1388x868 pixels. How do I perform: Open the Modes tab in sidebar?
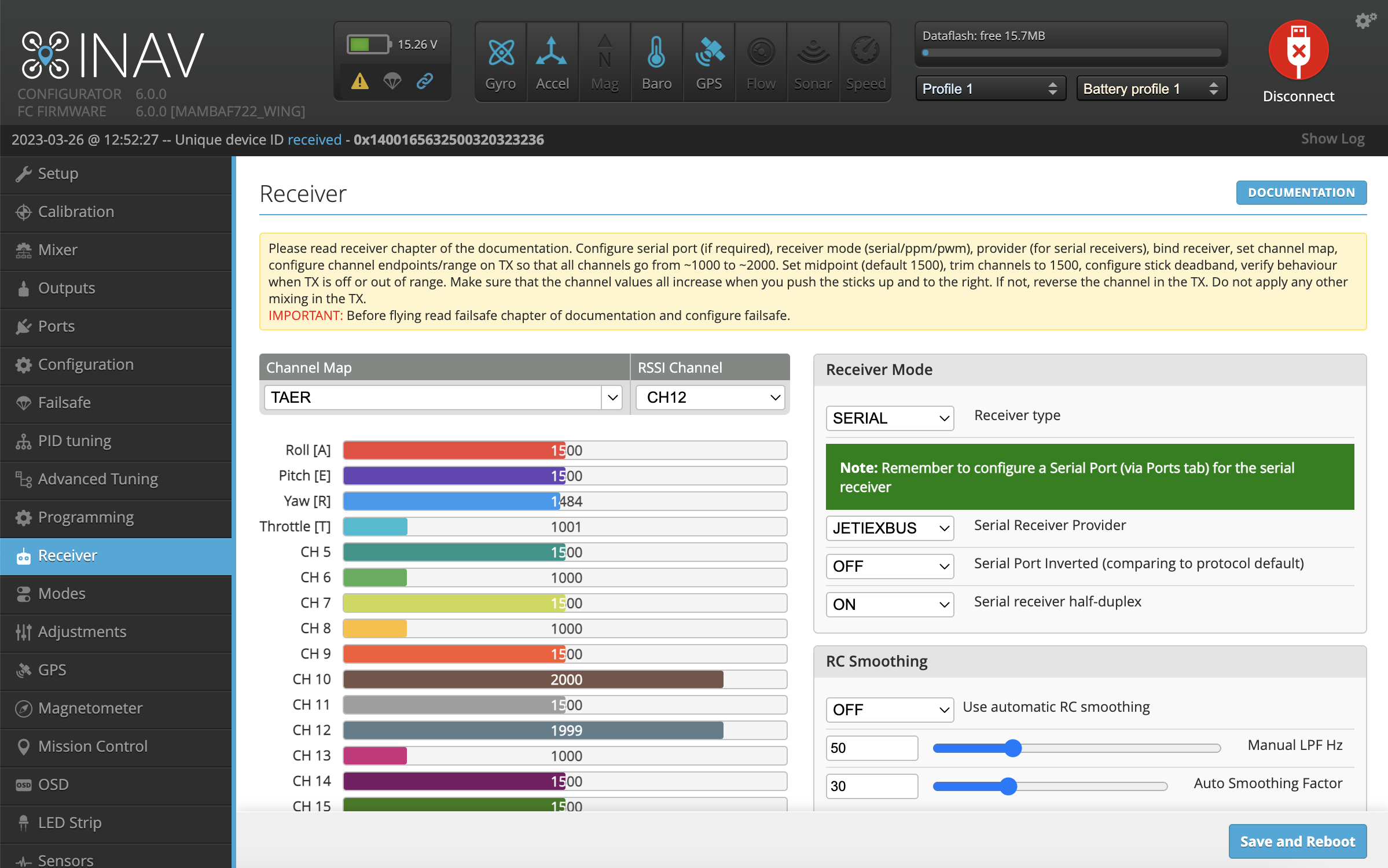pos(61,594)
